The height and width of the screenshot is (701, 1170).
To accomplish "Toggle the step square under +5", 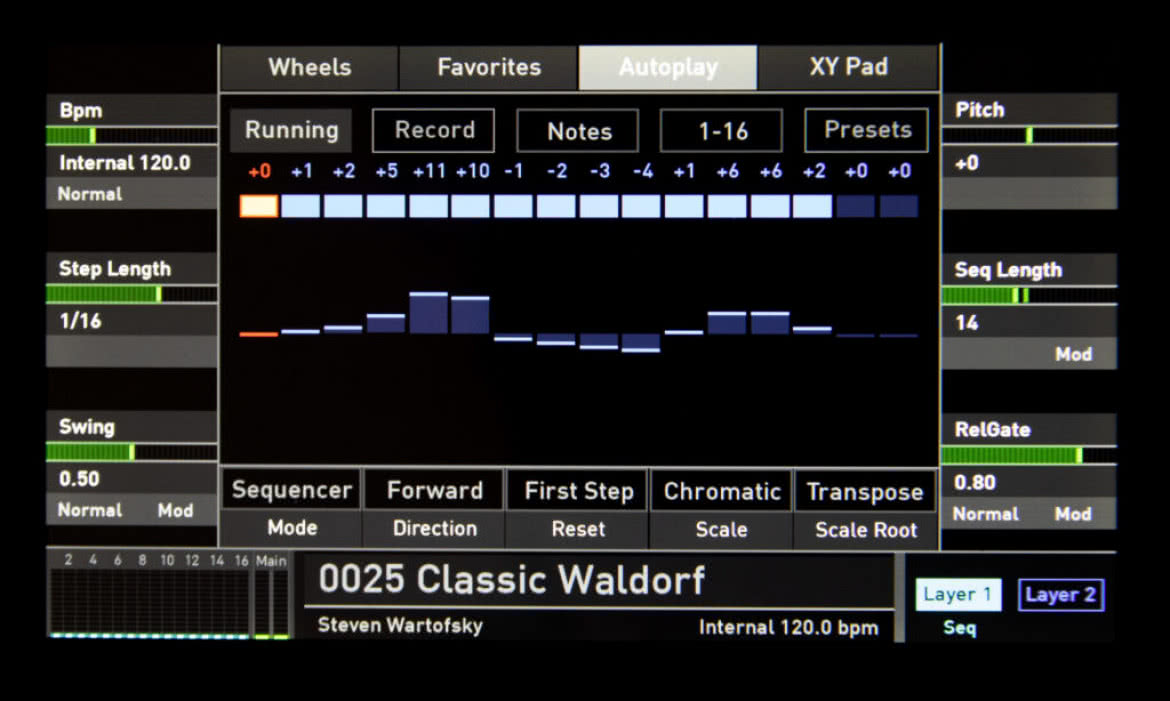I will tap(387, 206).
